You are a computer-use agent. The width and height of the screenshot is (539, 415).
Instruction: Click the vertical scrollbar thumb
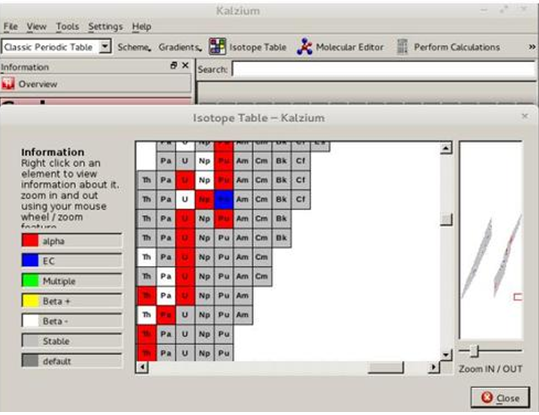point(446,220)
